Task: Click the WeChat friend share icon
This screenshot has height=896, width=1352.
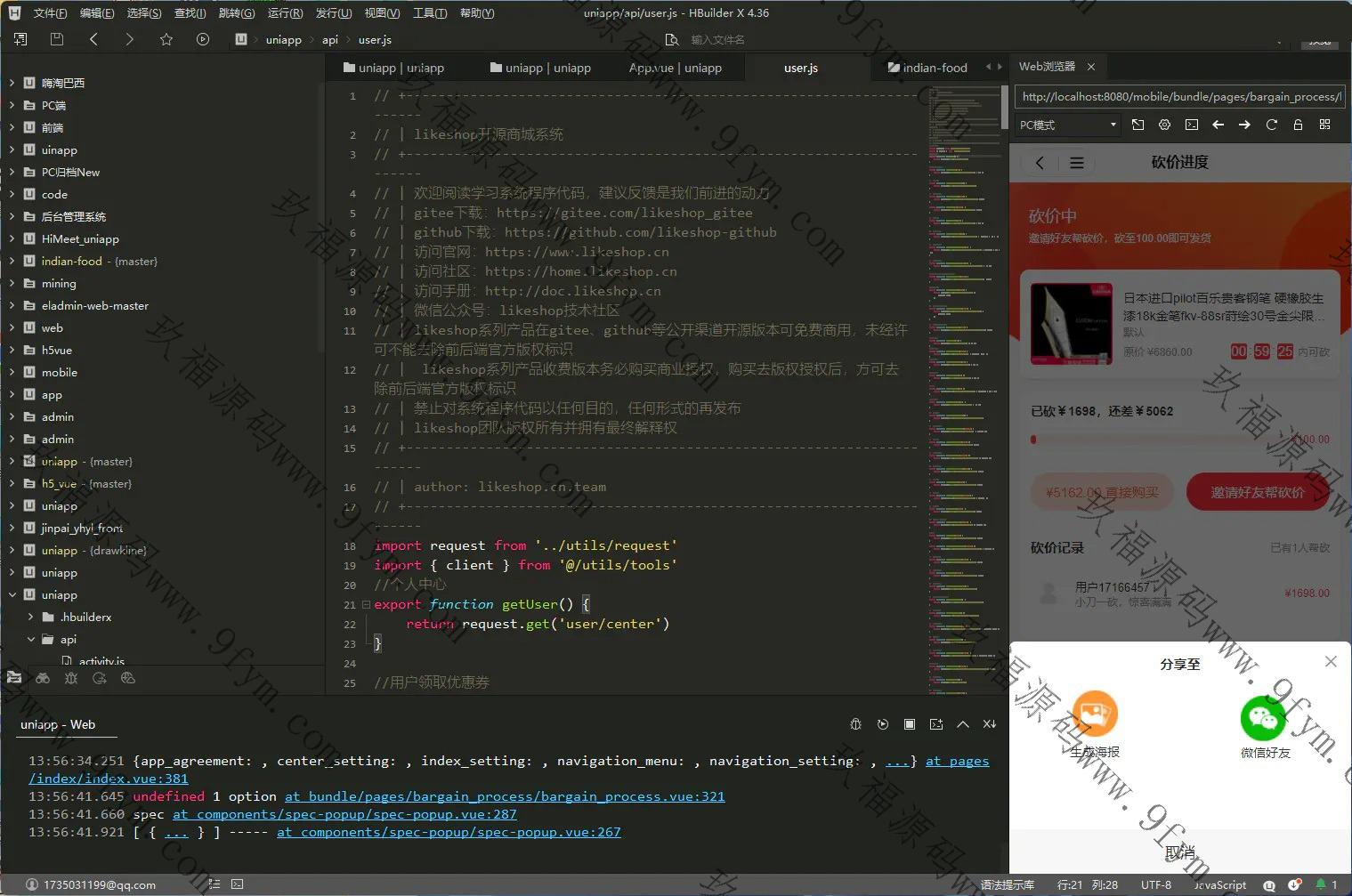Action: point(1265,717)
